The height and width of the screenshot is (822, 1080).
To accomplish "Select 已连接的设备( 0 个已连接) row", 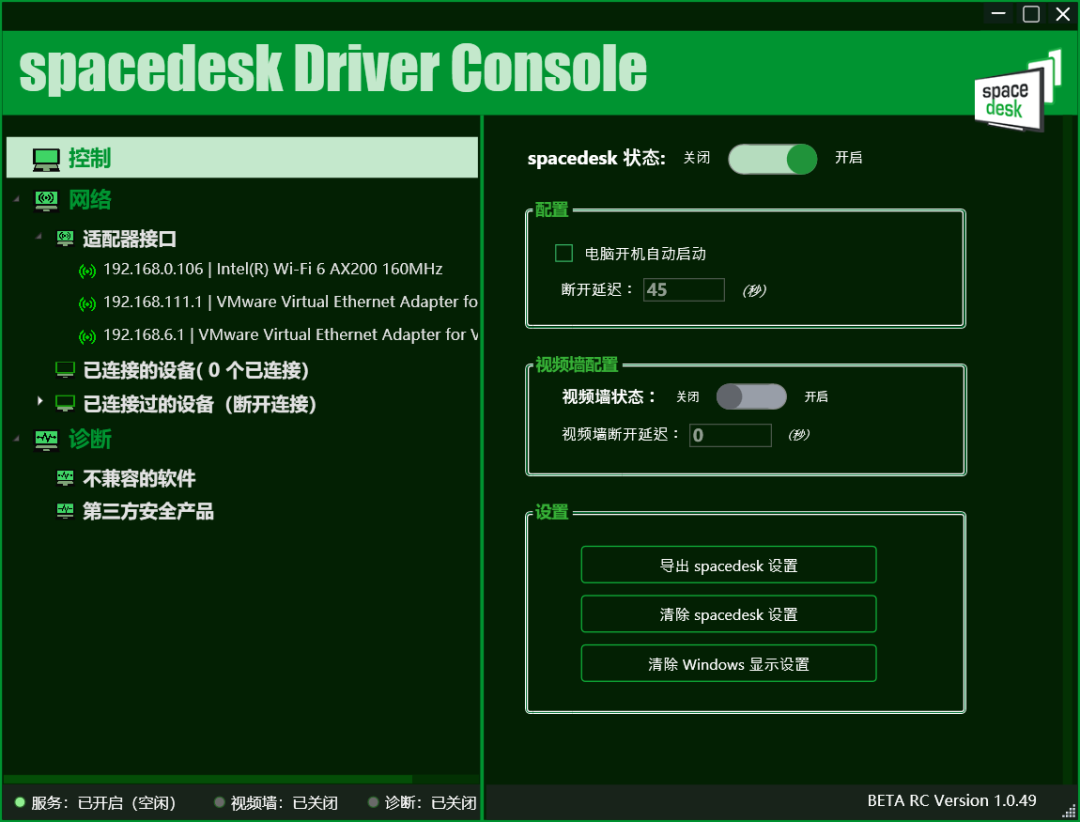I will pos(196,371).
